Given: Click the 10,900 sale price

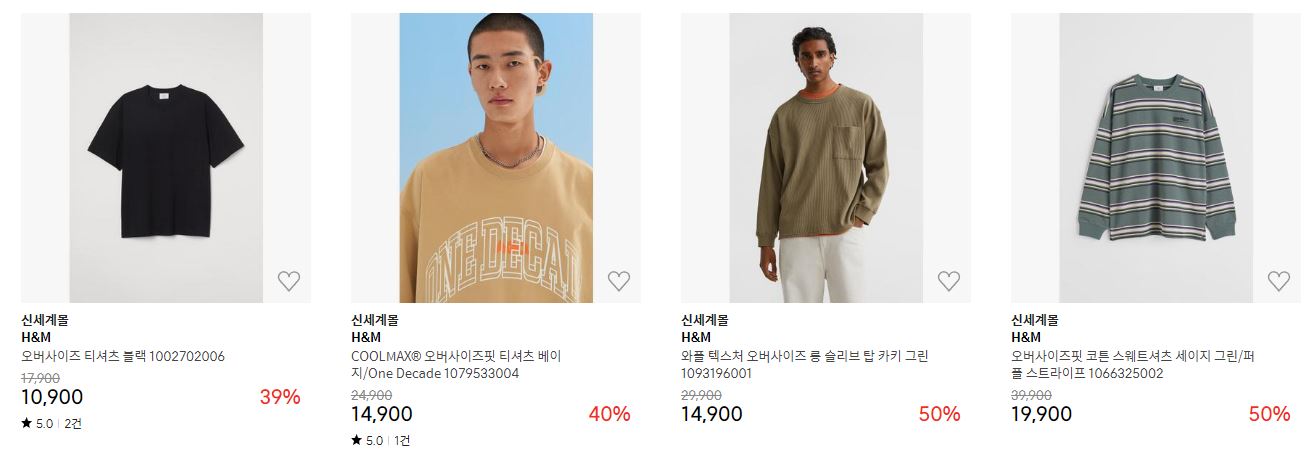Looking at the screenshot, I should pos(52,397).
